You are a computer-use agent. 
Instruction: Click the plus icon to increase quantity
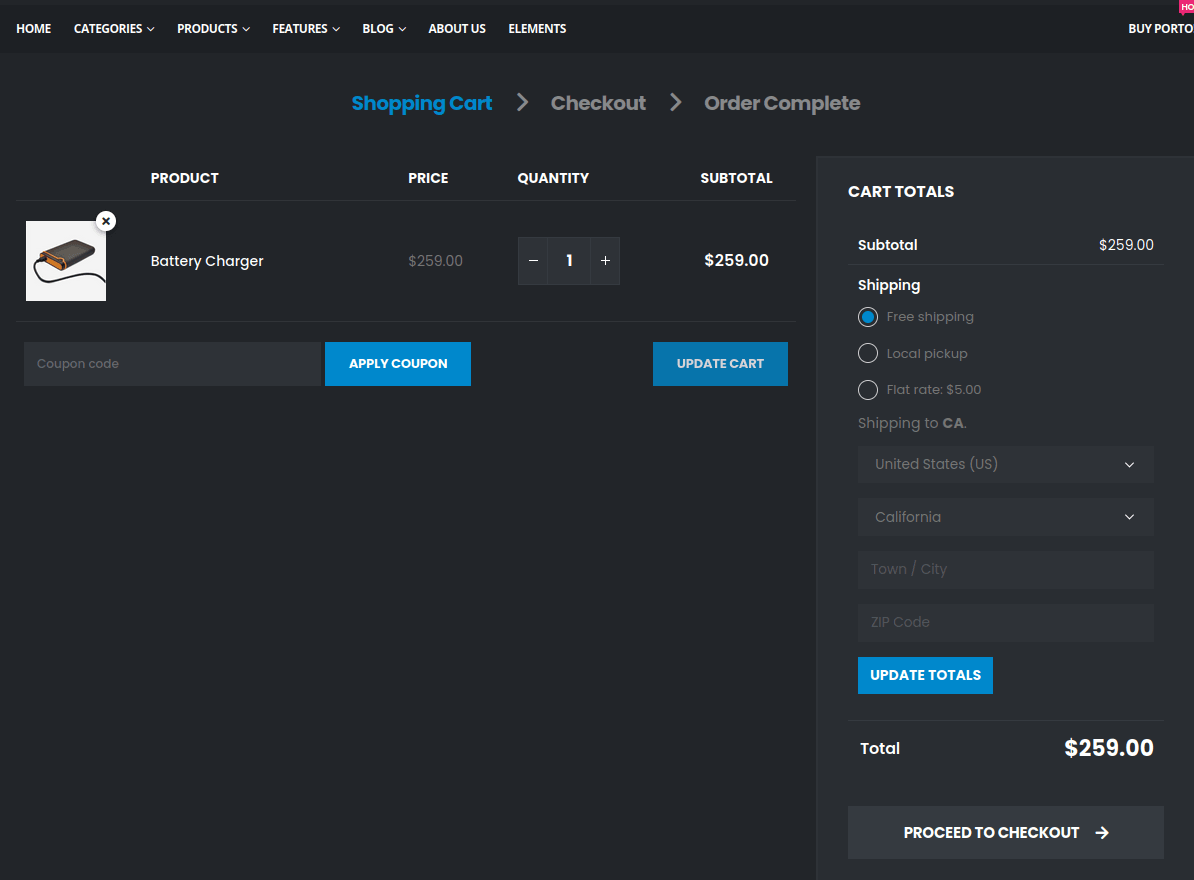605,261
